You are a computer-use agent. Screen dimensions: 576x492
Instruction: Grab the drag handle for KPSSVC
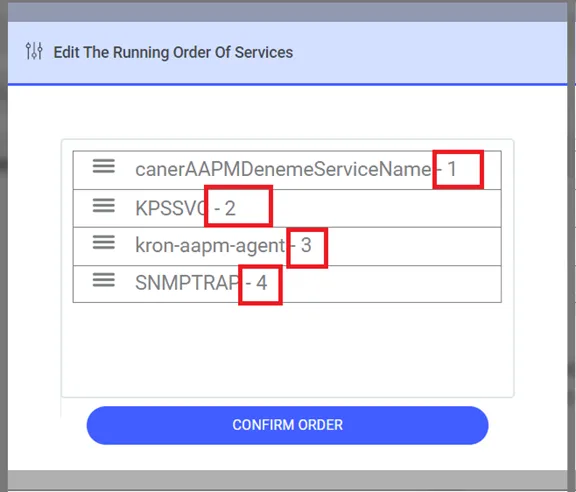point(104,205)
